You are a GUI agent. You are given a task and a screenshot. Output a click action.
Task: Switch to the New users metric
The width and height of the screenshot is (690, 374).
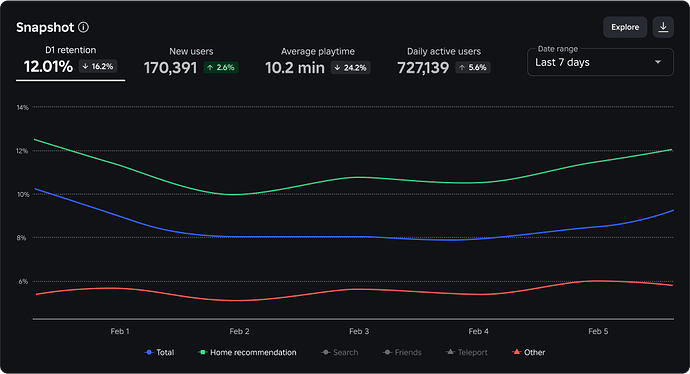(x=191, y=62)
